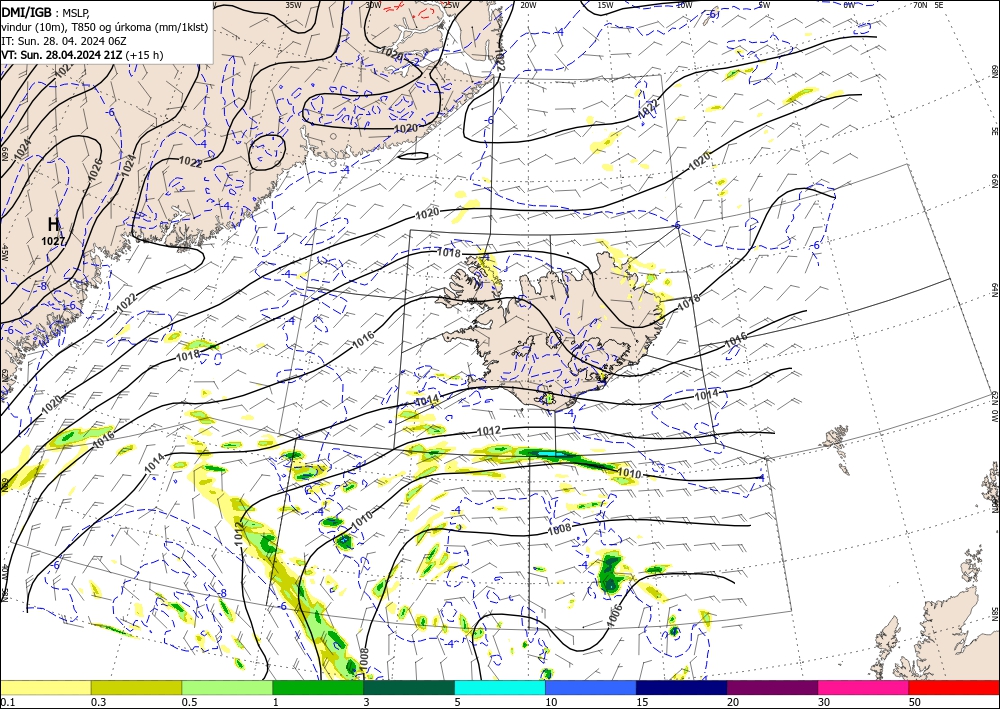Click the '1027' pressure value under the H
Image resolution: width=1000 pixels, height=709 pixels.
54,241
